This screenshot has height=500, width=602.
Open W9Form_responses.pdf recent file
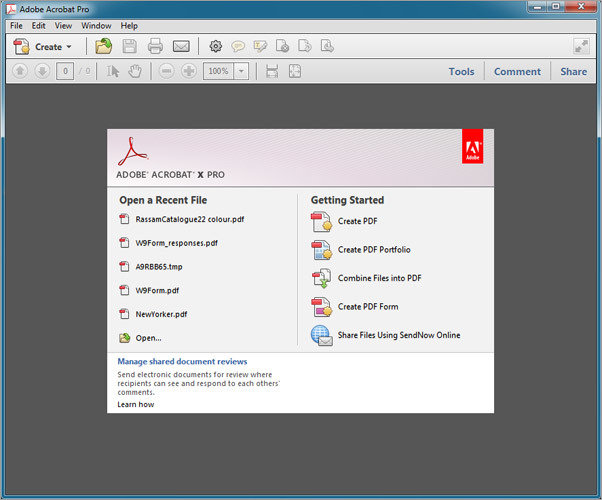coord(177,243)
